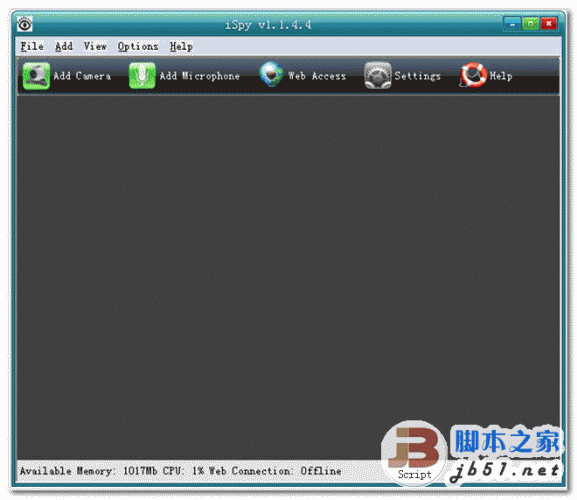Click the Available Memory: 1017Mb status text
The image size is (577, 500).
[x=89, y=471]
